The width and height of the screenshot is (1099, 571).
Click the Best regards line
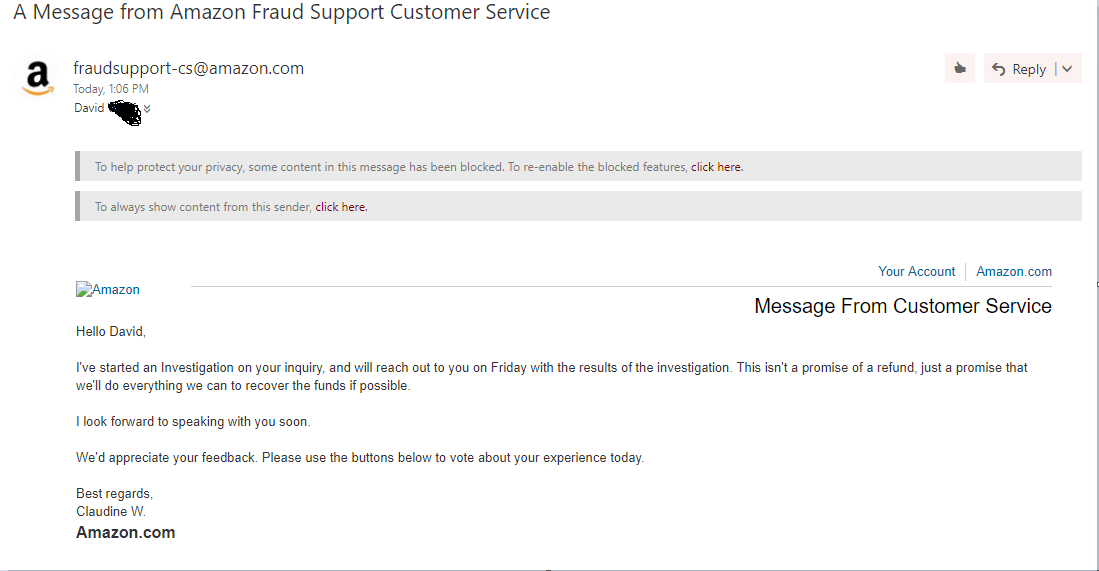(114, 493)
